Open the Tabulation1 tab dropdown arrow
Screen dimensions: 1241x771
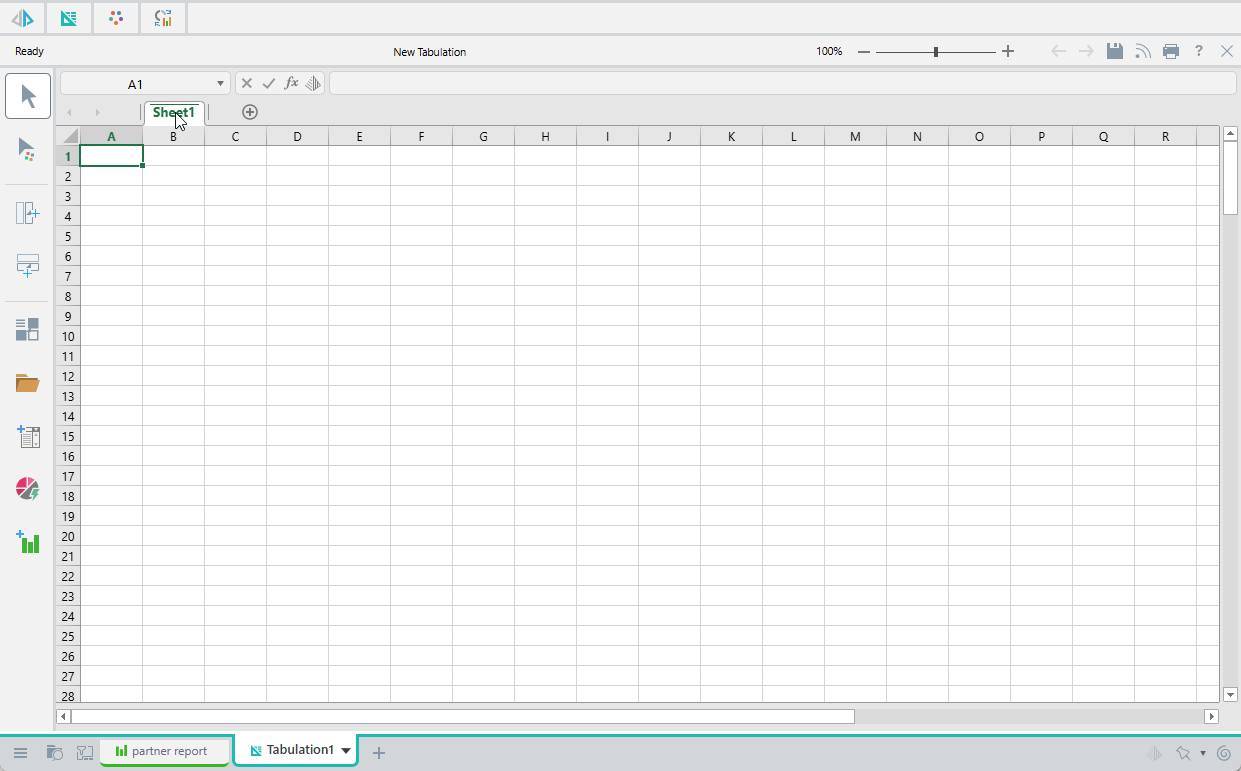click(x=346, y=750)
